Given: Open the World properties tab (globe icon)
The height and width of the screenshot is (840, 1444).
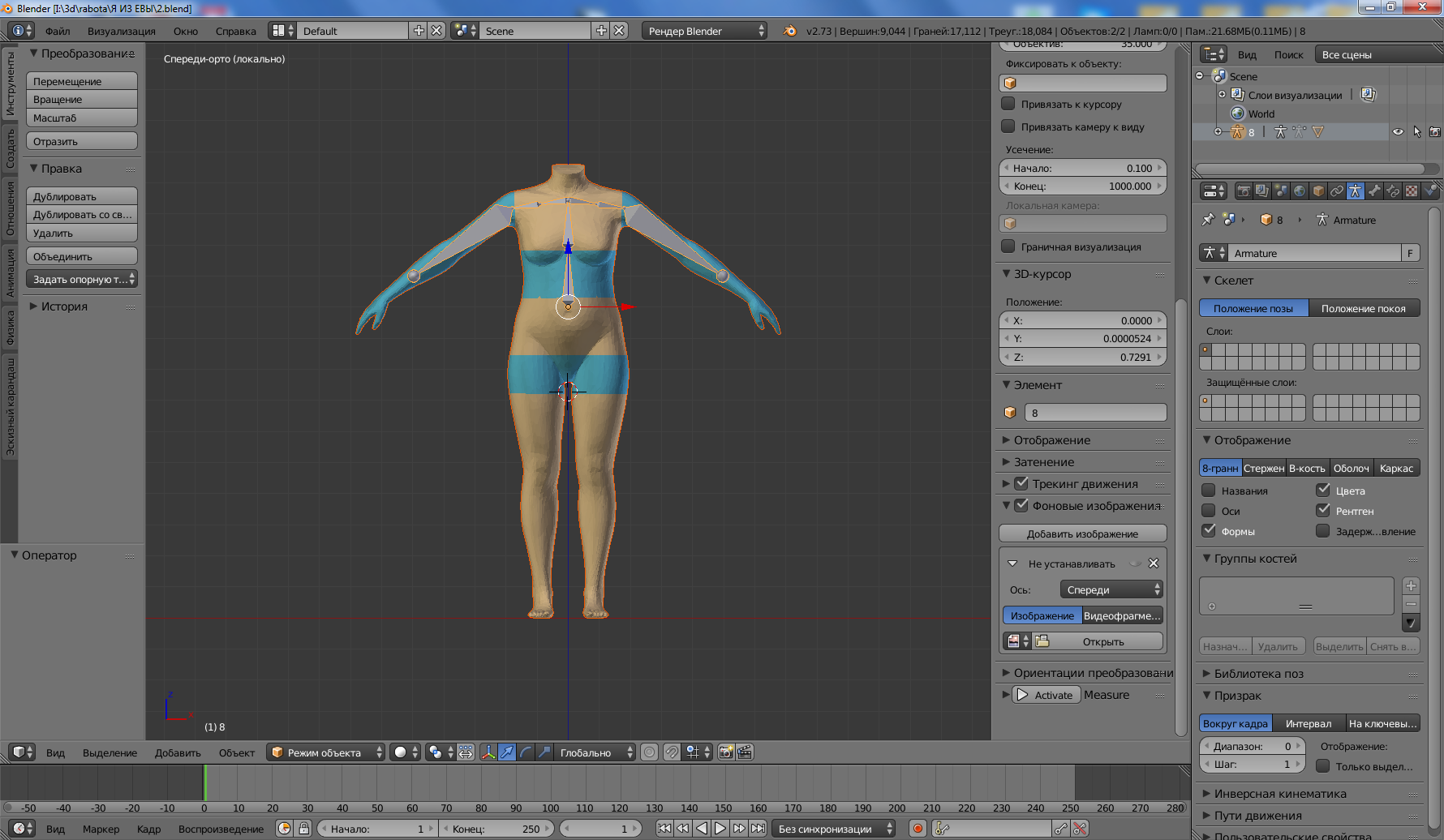Looking at the screenshot, I should tap(1300, 191).
